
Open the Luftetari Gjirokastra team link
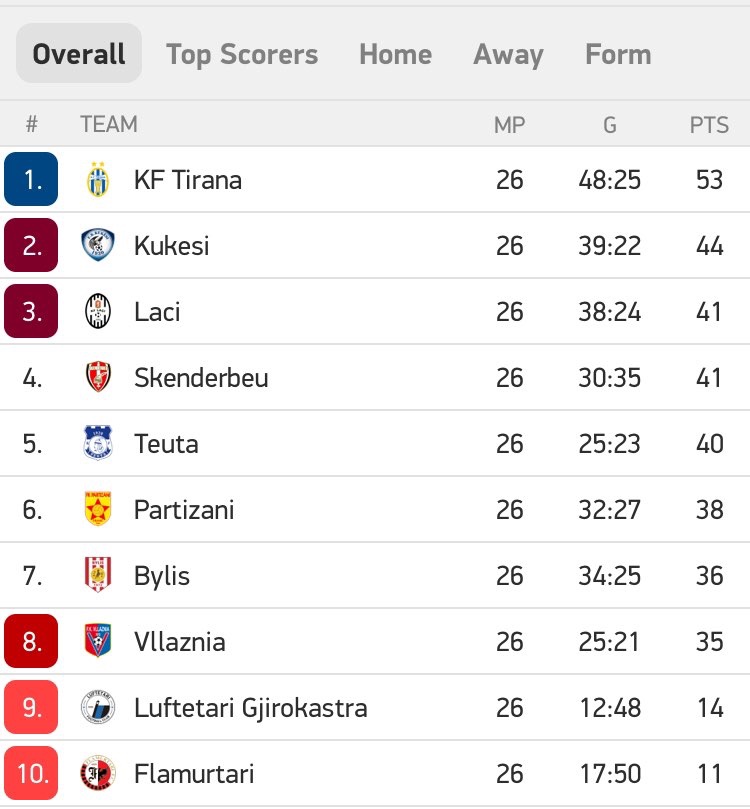point(251,708)
